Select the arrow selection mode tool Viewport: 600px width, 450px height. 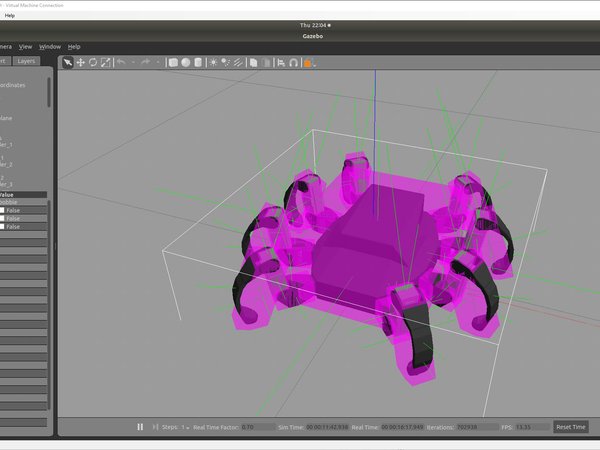tap(68, 62)
